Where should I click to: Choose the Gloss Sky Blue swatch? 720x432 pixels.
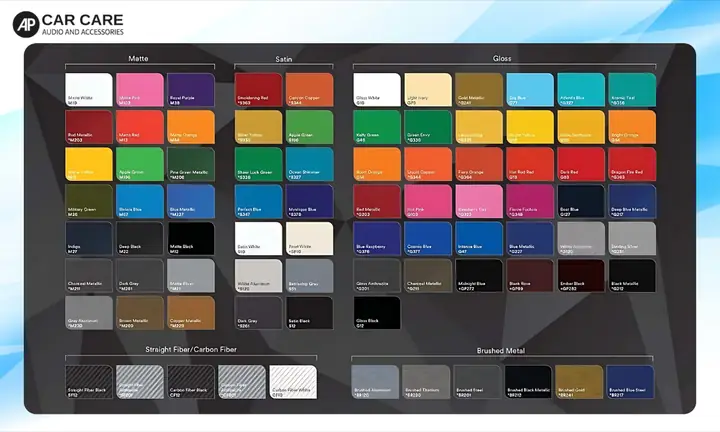pyautogui.click(x=529, y=88)
